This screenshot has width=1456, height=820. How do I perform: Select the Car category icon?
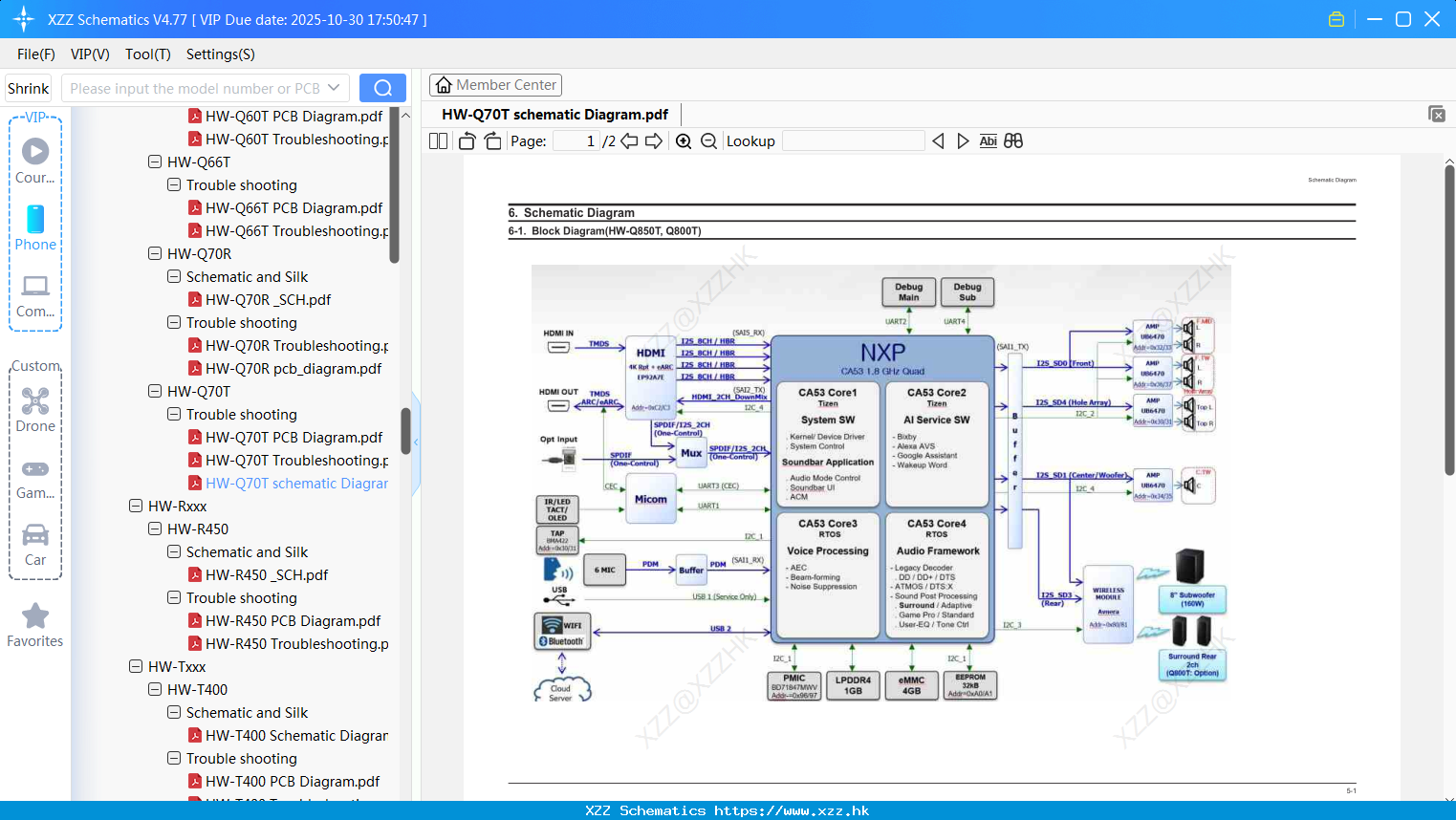(x=35, y=545)
